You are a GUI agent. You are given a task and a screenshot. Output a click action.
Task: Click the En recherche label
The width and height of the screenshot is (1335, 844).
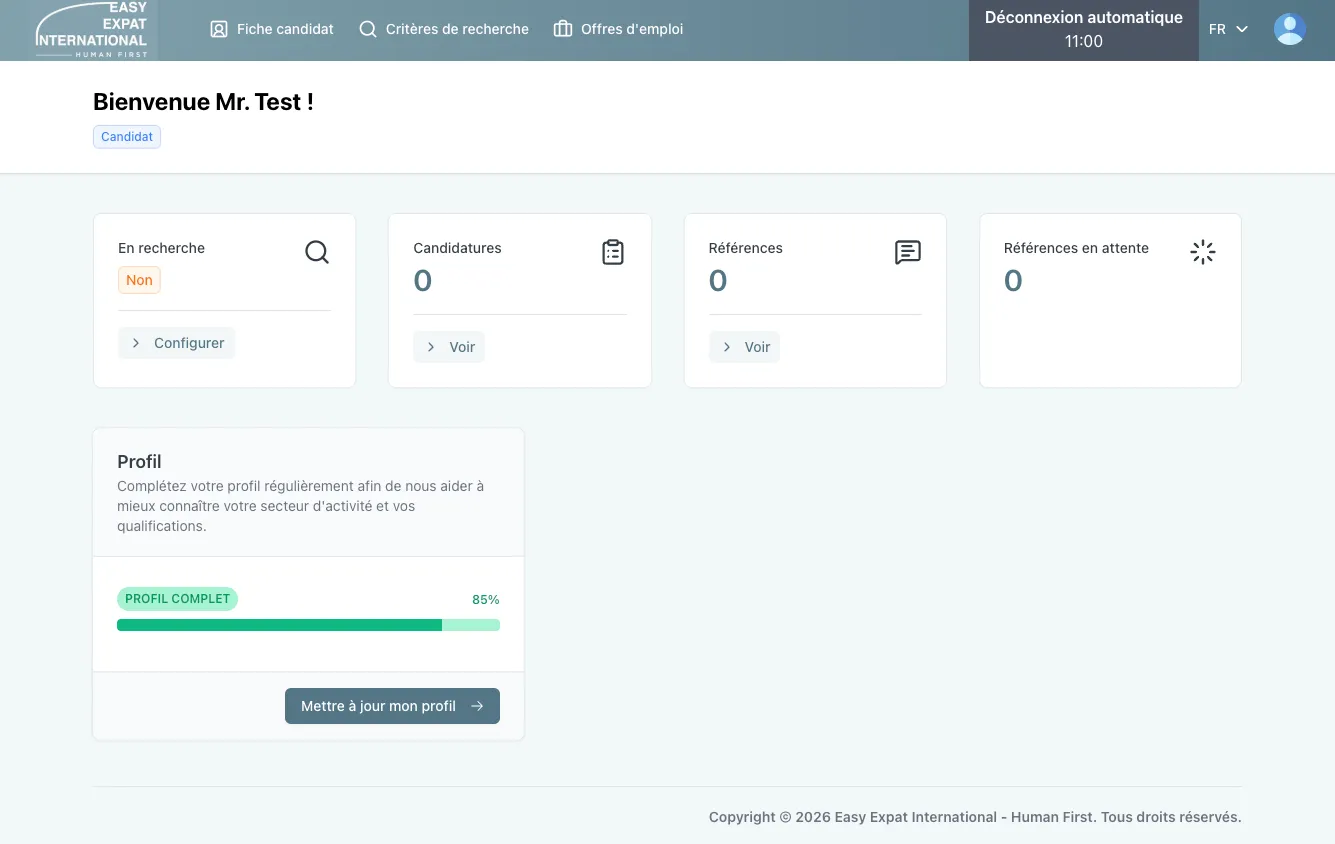click(x=161, y=248)
